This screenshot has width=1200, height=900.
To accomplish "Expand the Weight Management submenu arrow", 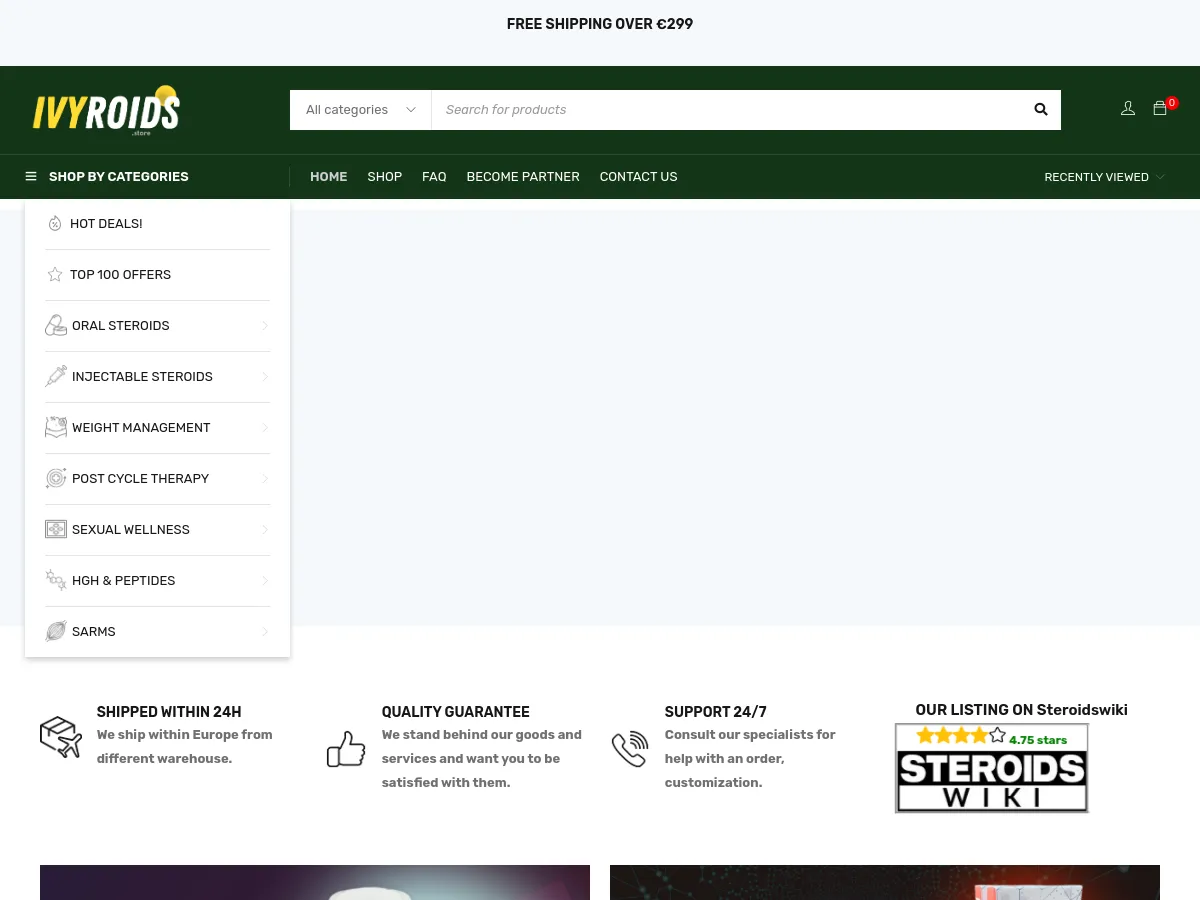I will tap(265, 428).
